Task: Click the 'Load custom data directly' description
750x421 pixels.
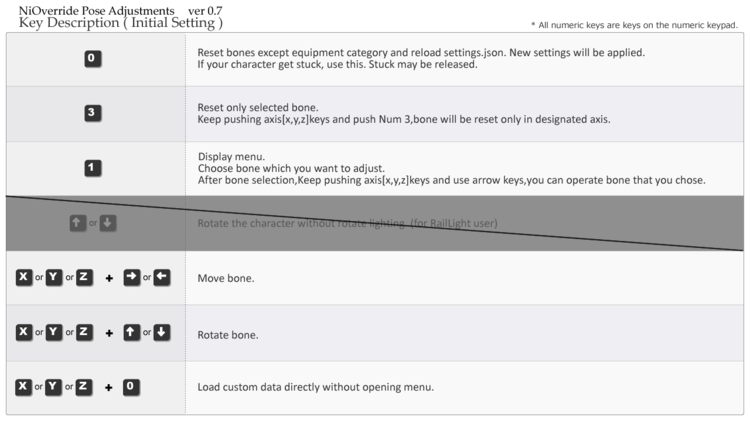Action: 316,387
